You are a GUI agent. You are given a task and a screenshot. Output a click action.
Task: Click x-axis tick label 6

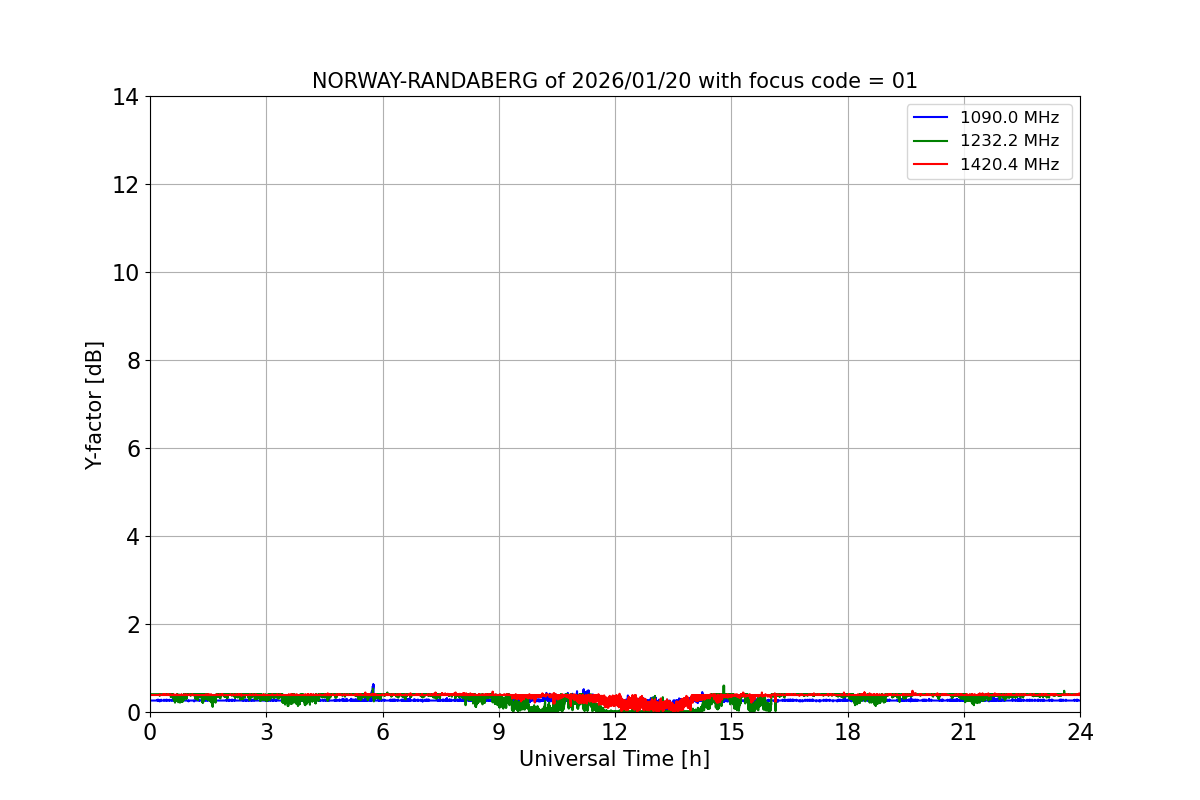[383, 732]
